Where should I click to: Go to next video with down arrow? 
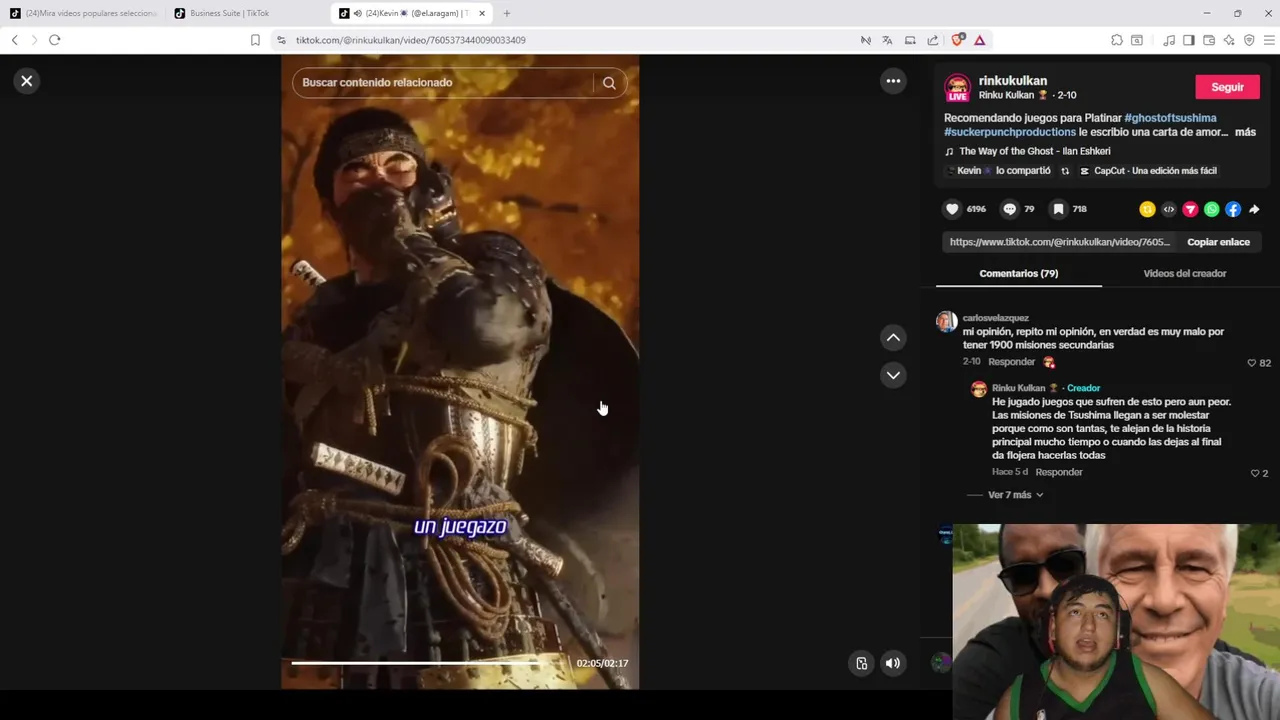893,375
